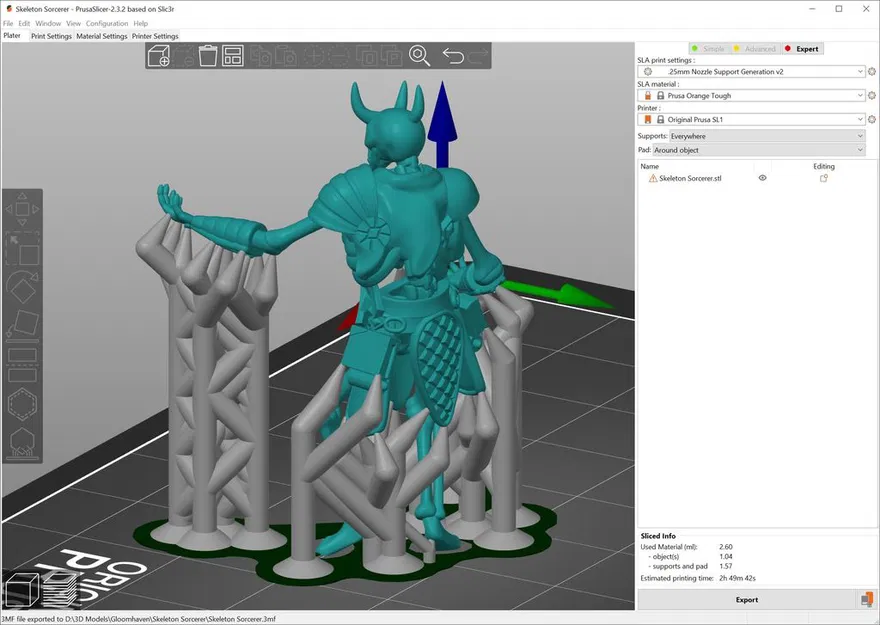The height and width of the screenshot is (625, 880).
Task: Switch to Advanced mode
Action: tap(758, 48)
